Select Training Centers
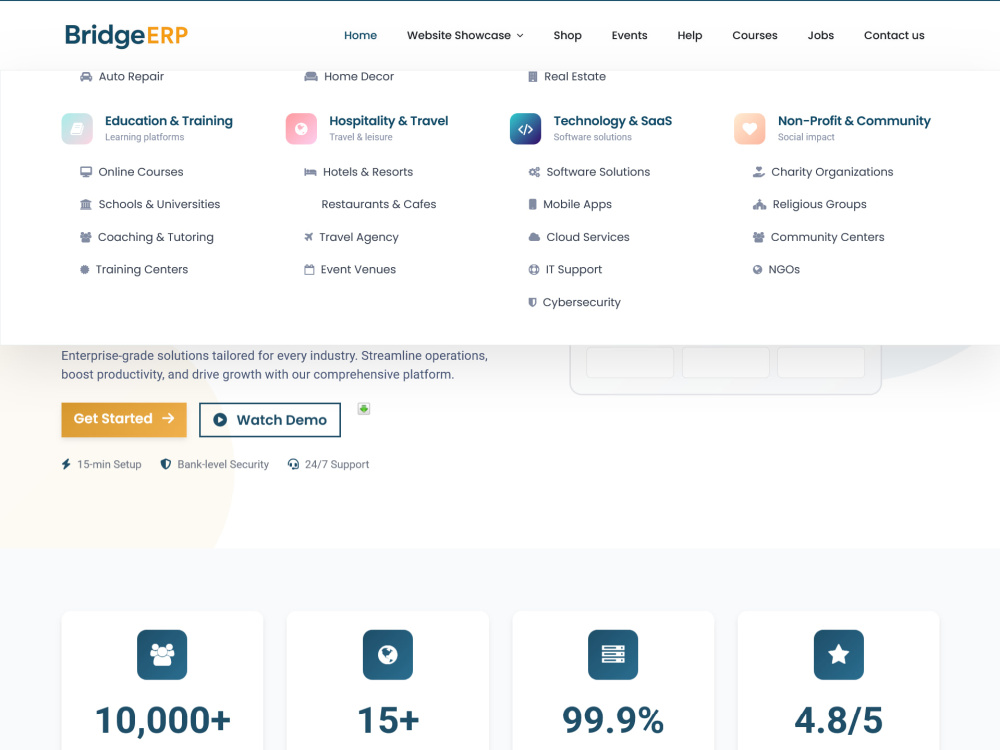 (142, 270)
